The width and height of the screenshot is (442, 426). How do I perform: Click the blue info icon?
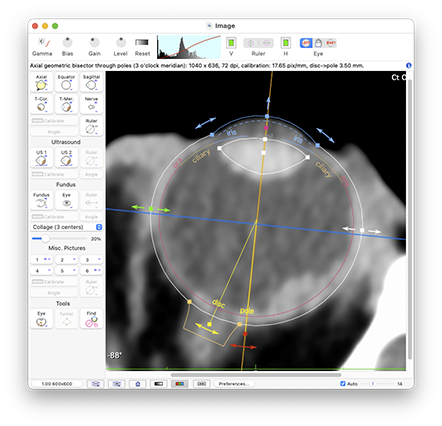pyautogui.click(x=409, y=65)
